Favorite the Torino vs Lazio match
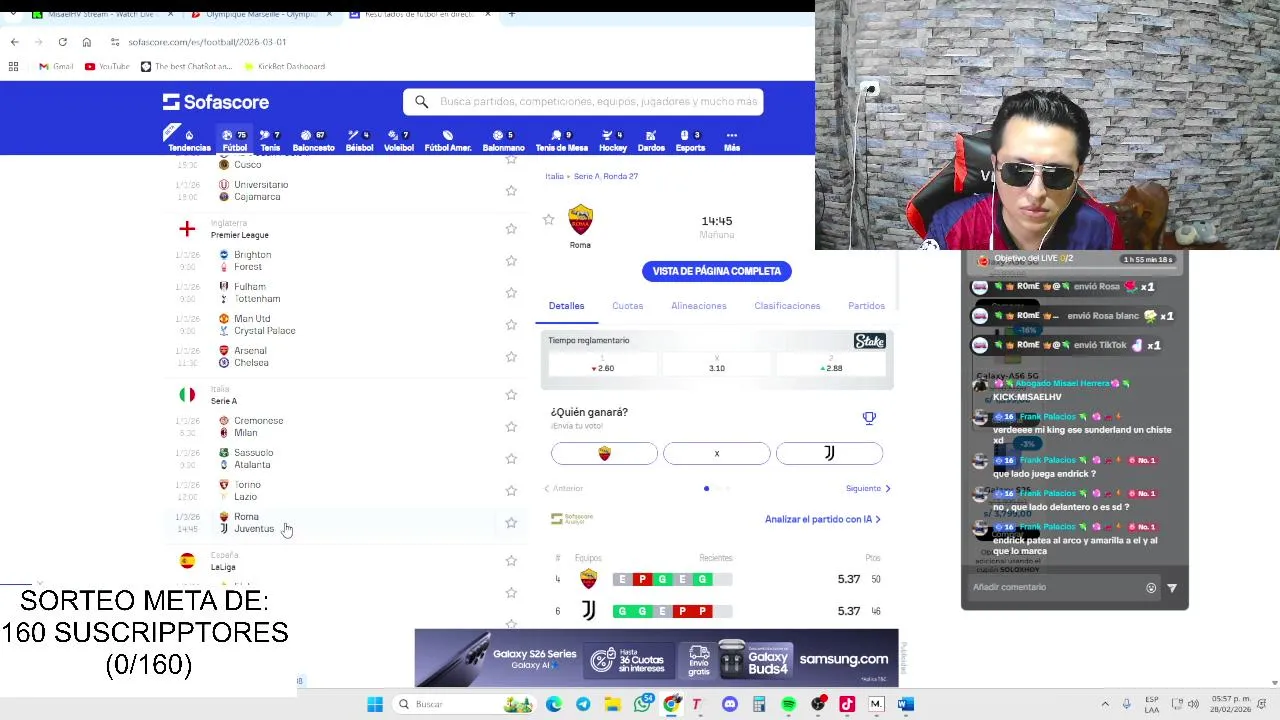The image size is (1280, 720). 511,491
